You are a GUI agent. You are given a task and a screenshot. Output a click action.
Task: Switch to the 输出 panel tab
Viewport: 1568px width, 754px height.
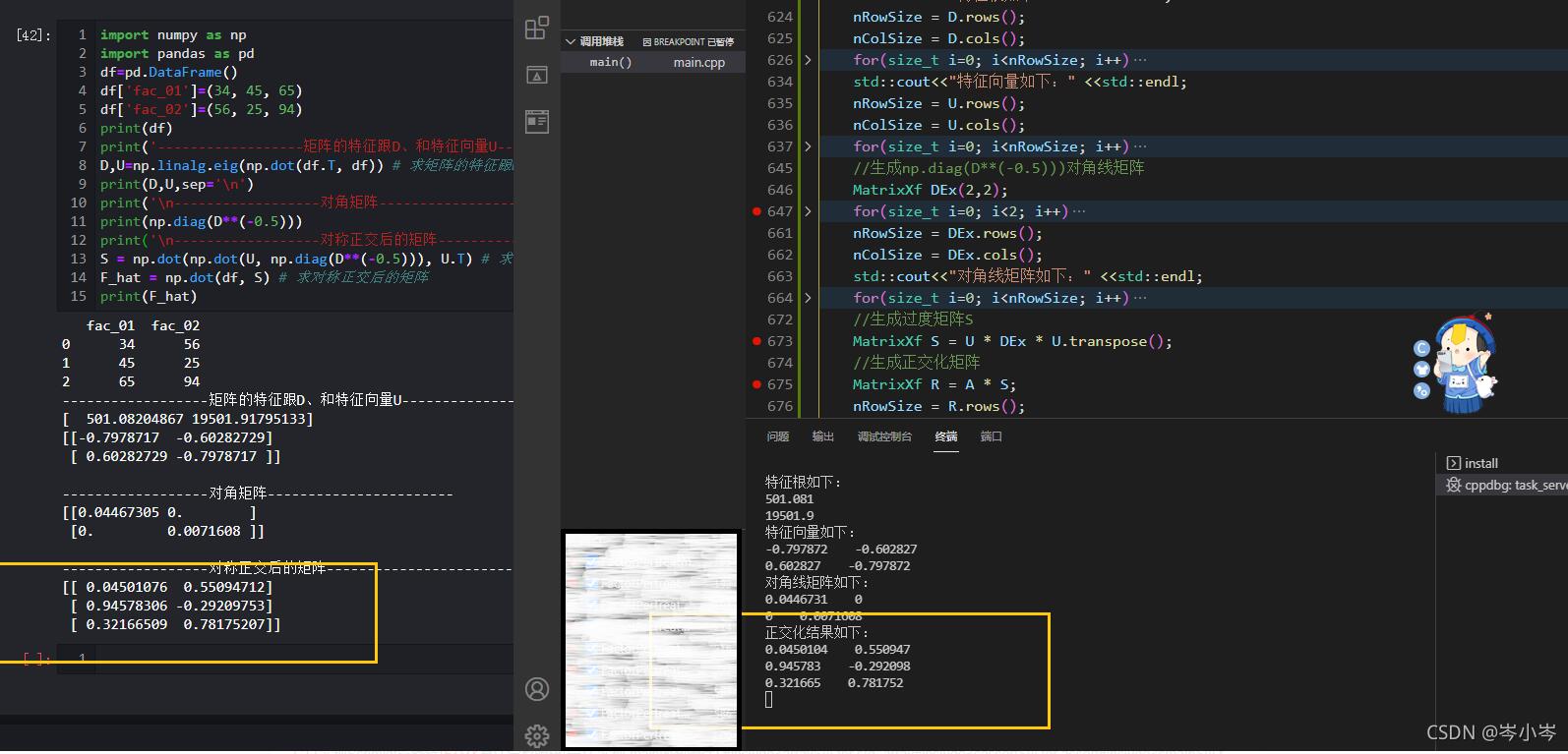point(822,436)
